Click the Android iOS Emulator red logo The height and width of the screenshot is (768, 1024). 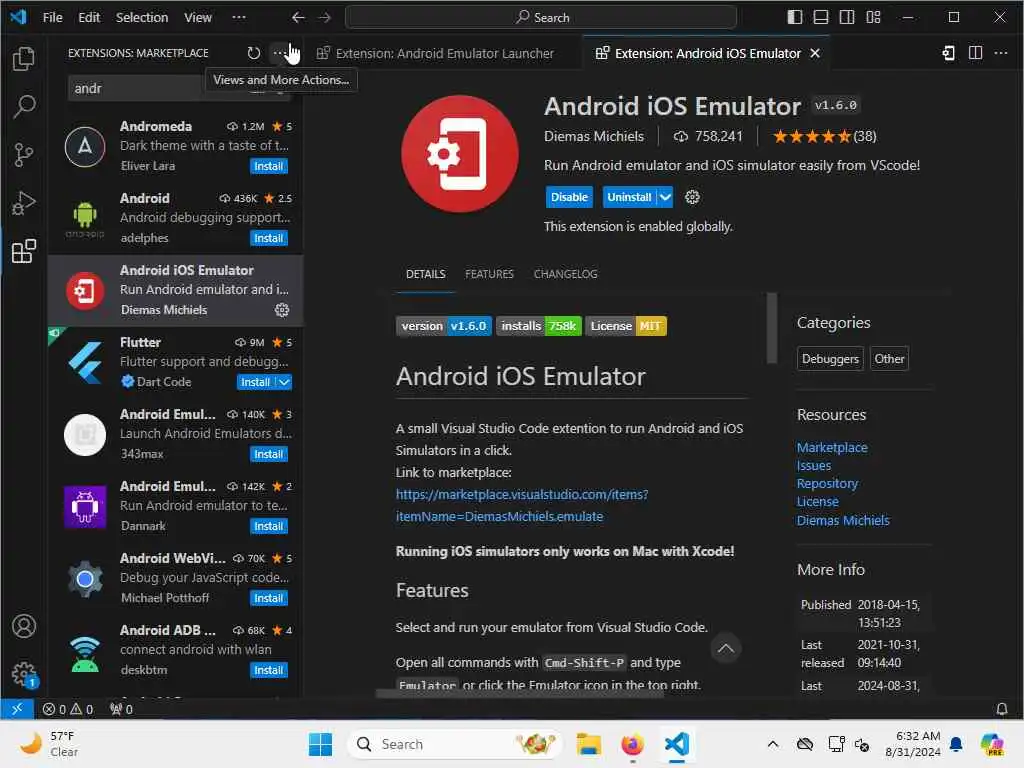(460, 154)
